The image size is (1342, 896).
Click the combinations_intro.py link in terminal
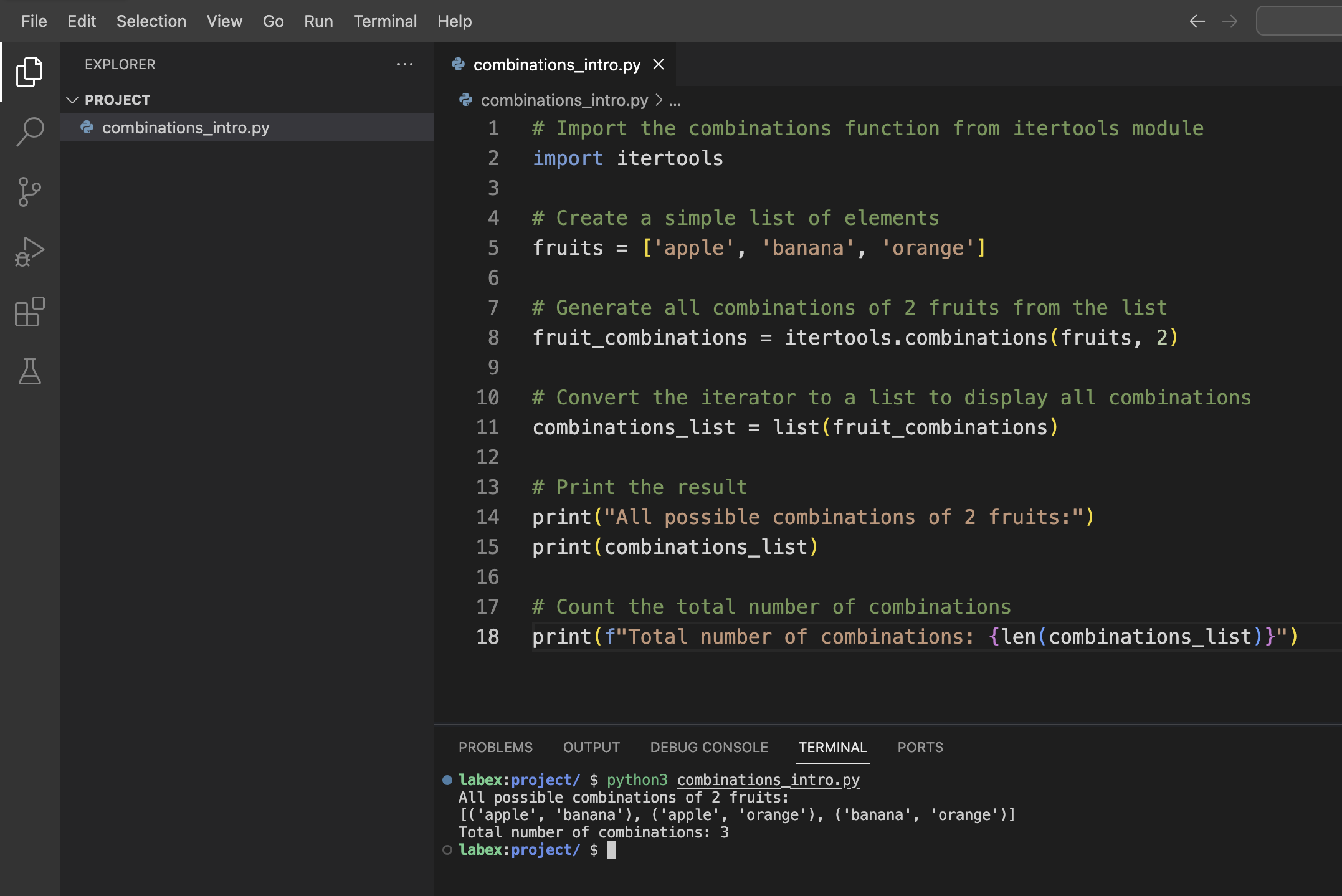pyautogui.click(x=768, y=780)
